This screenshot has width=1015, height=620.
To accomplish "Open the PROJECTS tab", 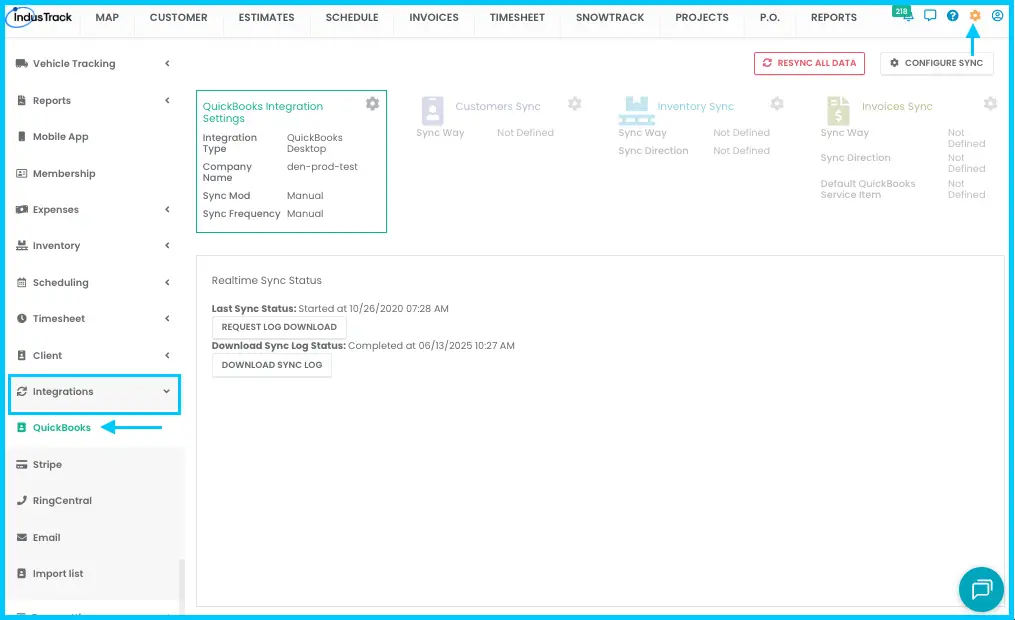I will point(702,17).
